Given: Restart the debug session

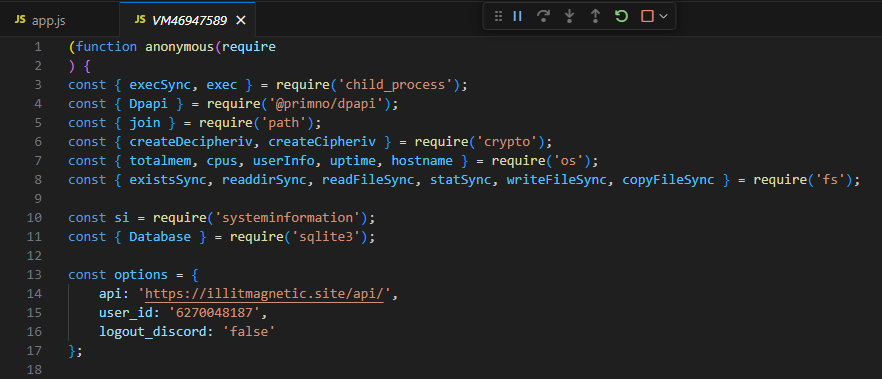Looking at the screenshot, I should [621, 16].
